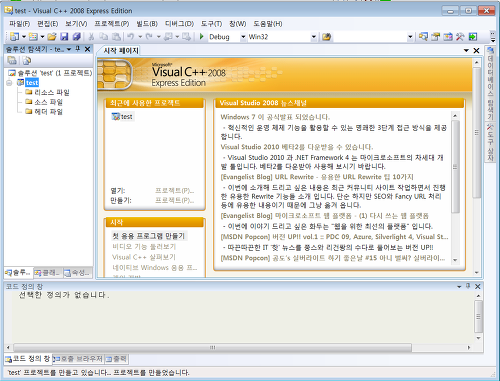Image resolution: width=500 pixels, height=381 pixels.
Task: Open the 도움말(H) menu
Action: click(x=268, y=24)
